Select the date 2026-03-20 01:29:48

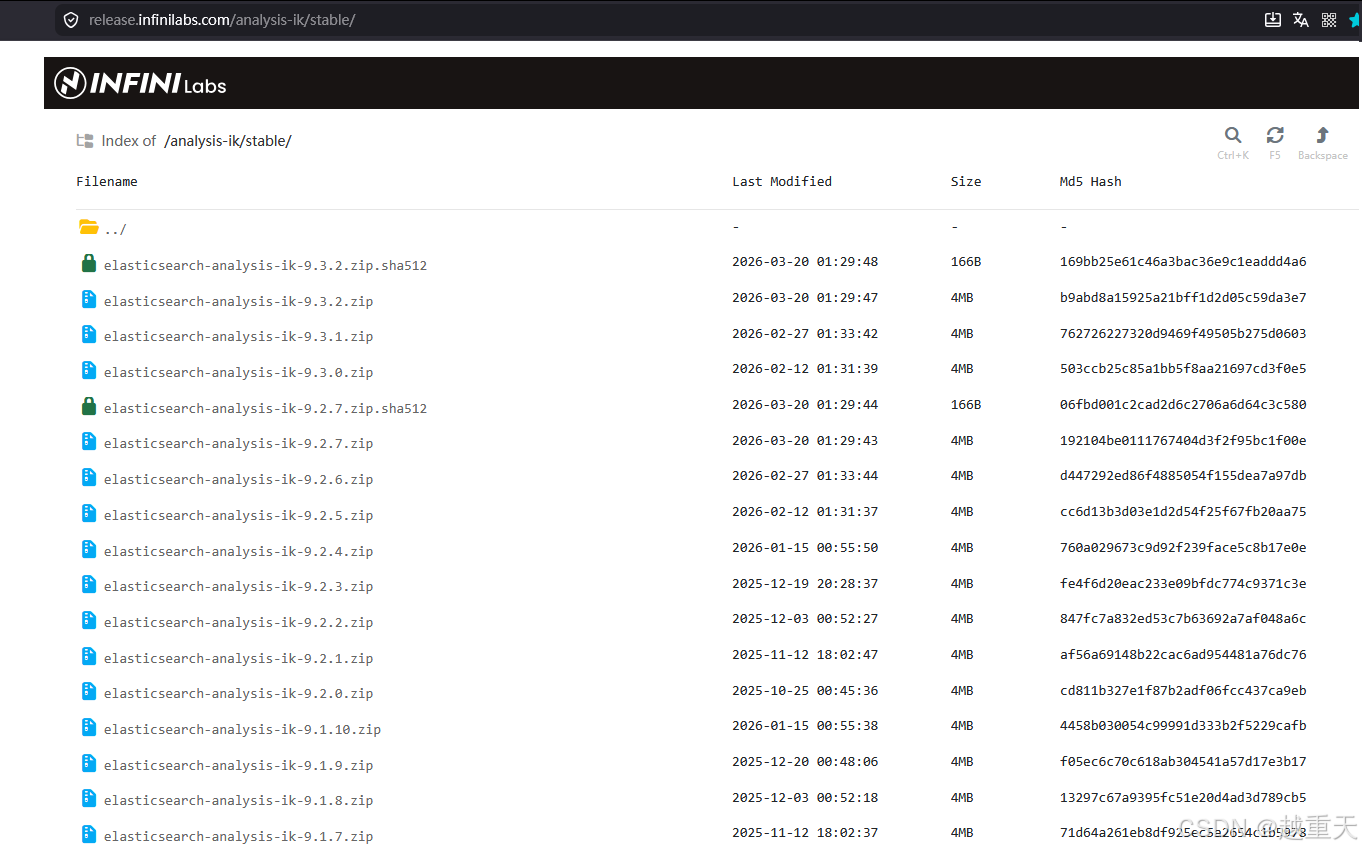(805, 262)
